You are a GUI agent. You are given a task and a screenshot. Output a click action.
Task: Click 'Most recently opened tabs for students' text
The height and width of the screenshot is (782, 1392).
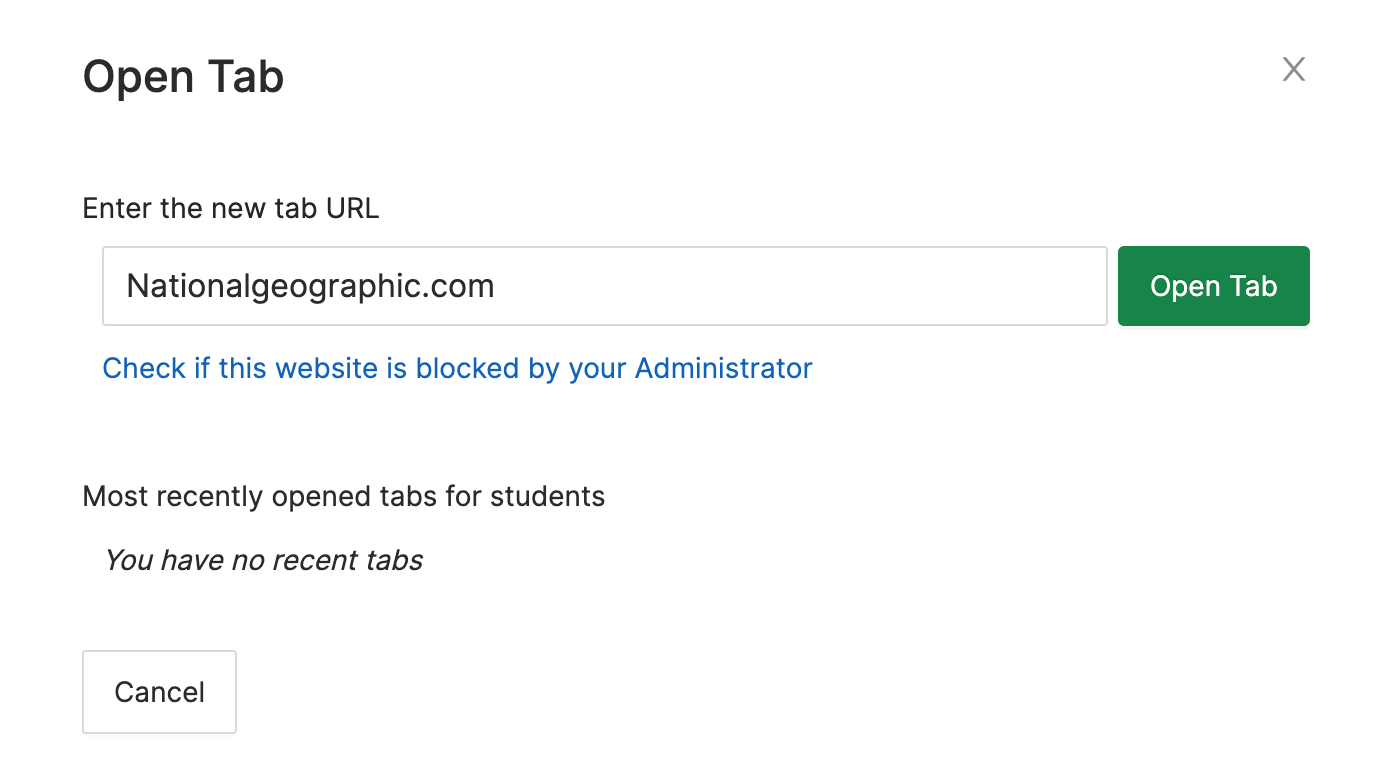coord(344,496)
